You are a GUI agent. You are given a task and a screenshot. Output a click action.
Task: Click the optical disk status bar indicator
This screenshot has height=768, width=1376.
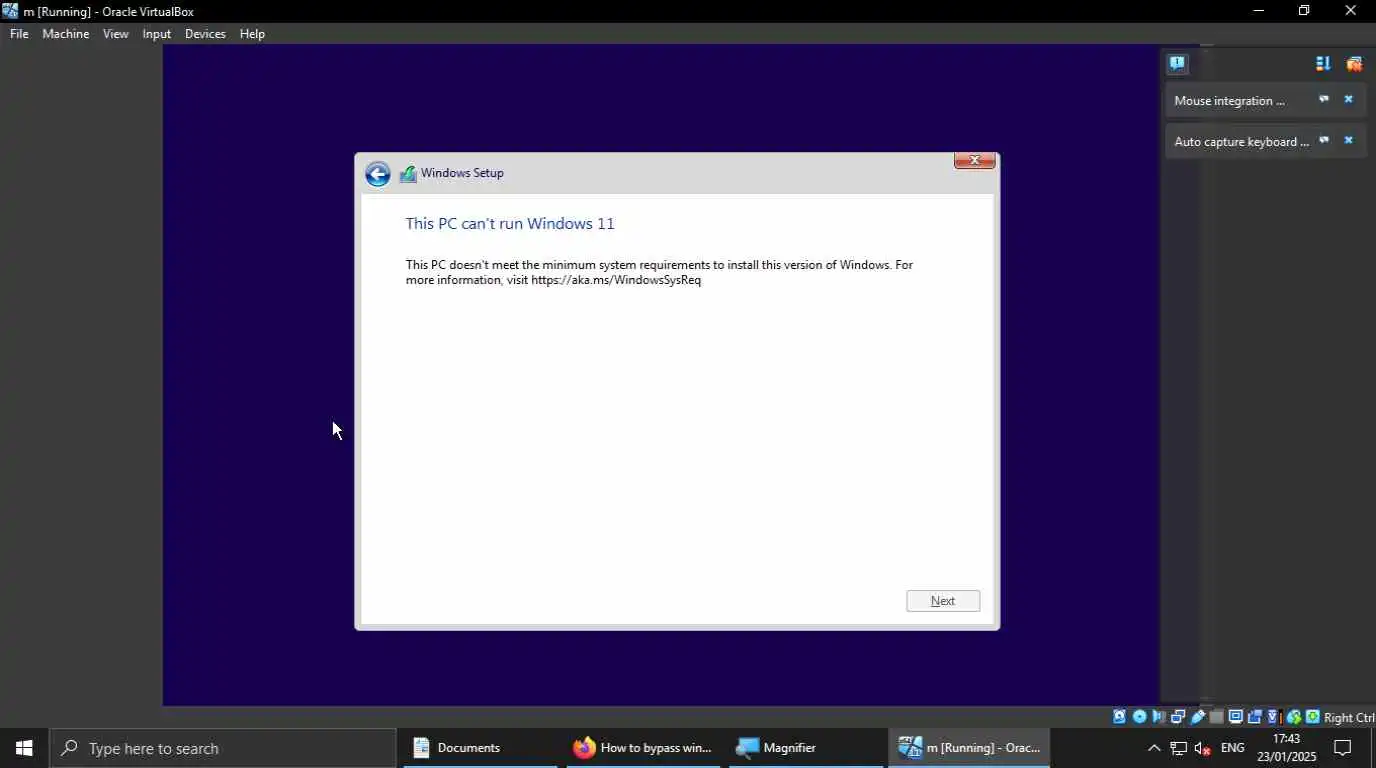tap(1139, 717)
